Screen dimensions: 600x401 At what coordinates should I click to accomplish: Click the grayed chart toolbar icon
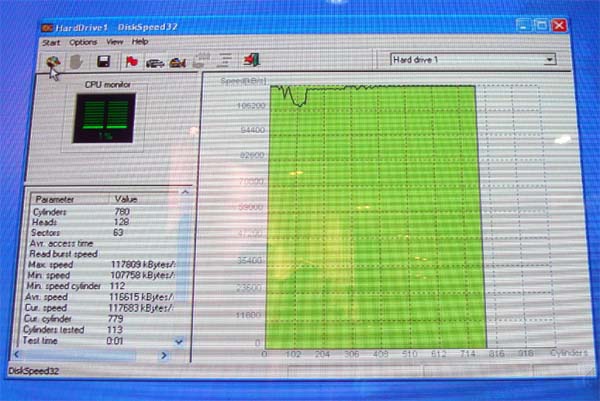tap(201, 61)
